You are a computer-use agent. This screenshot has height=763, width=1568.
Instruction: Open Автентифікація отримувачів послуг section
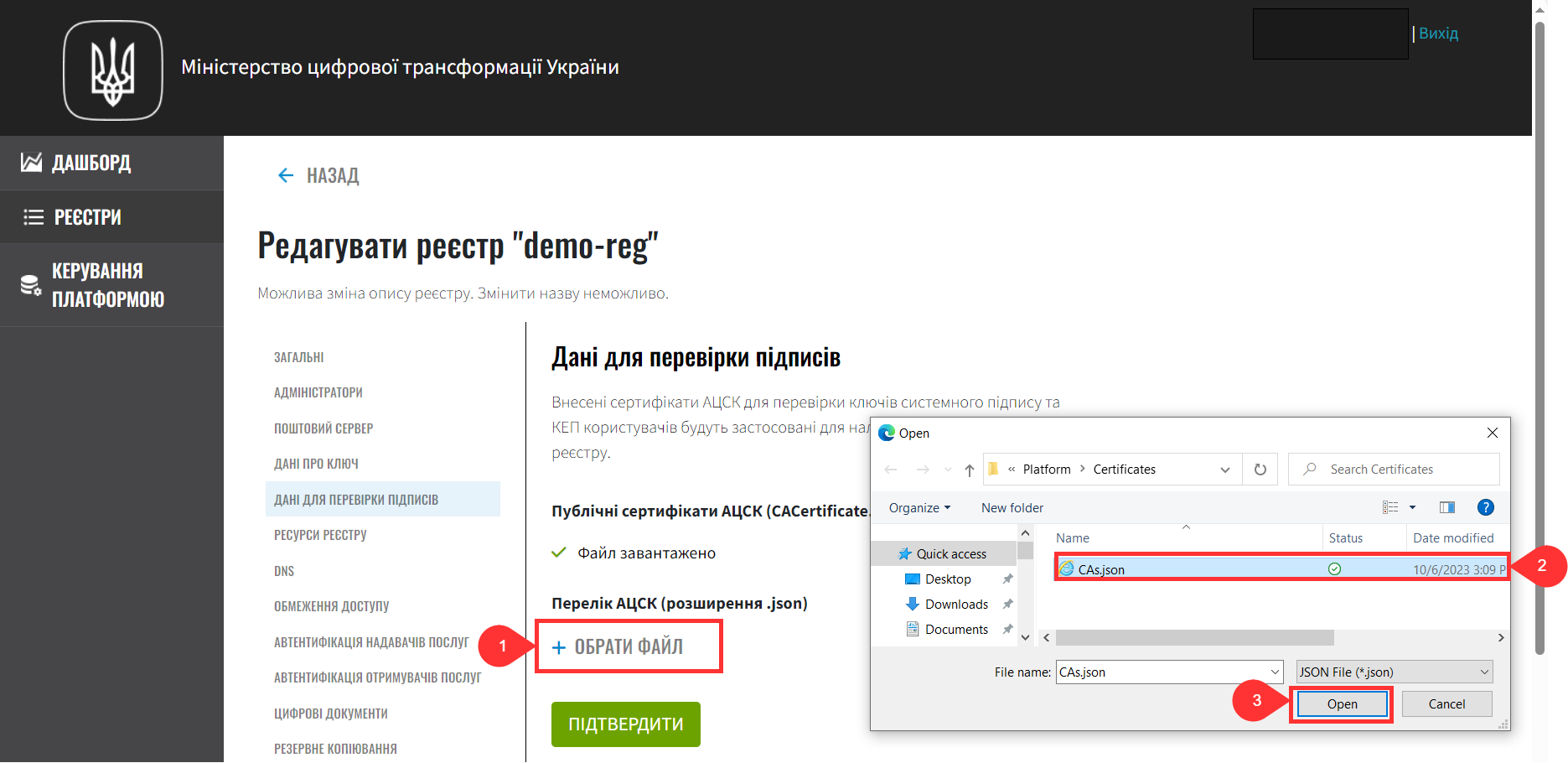tap(378, 677)
